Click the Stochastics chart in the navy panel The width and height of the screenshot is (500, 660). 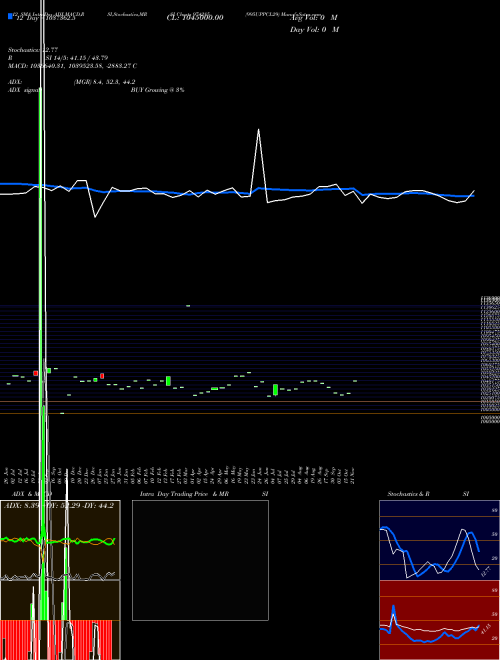(x=439, y=540)
